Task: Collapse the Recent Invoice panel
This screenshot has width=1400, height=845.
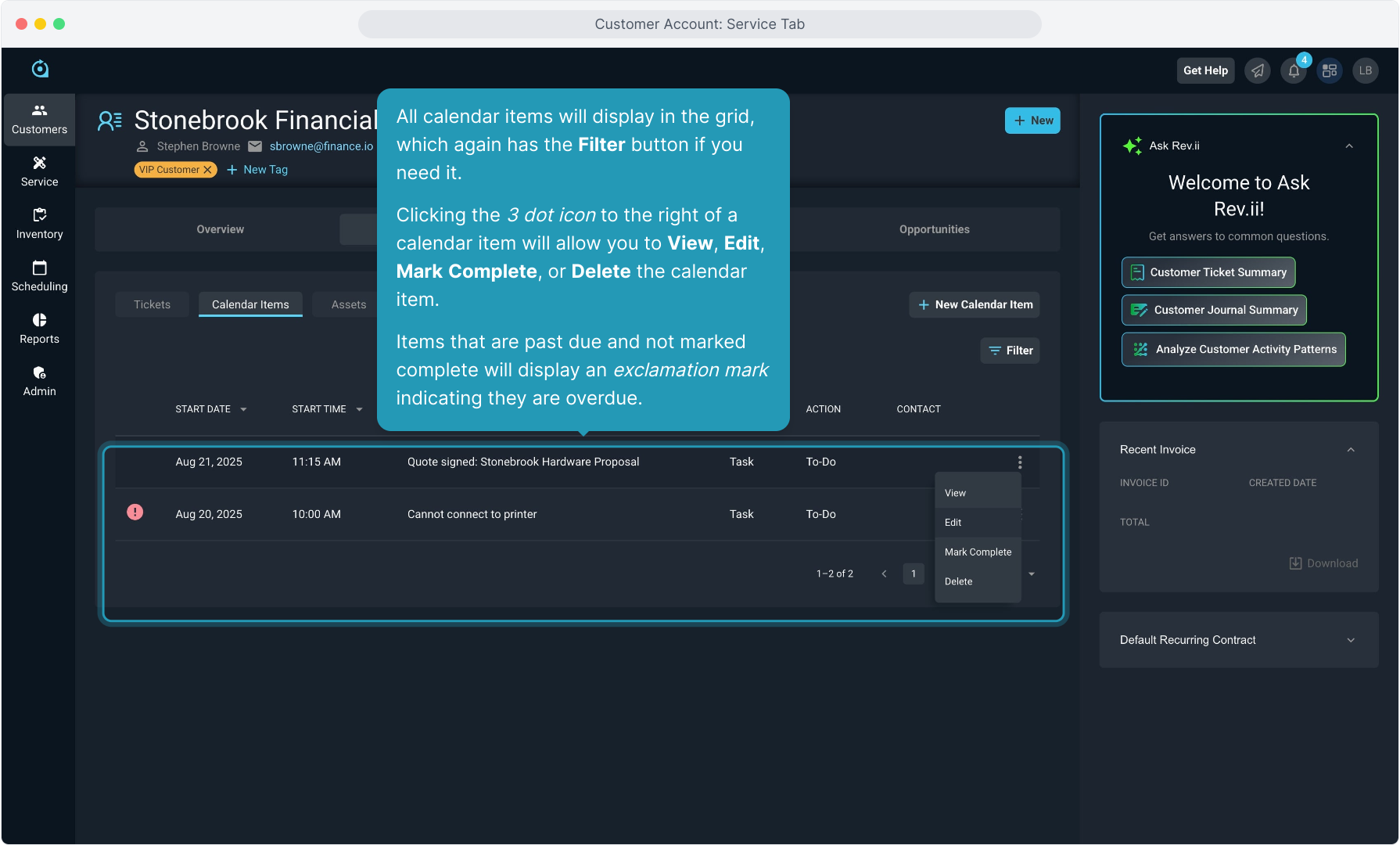Action: 1351,450
